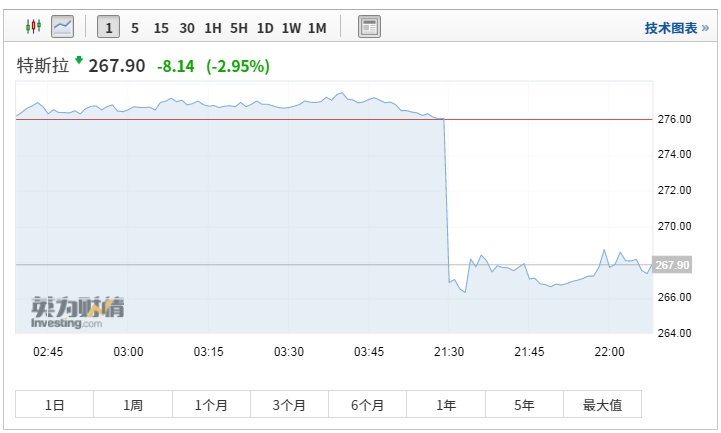Set interval to 1D

(265, 28)
